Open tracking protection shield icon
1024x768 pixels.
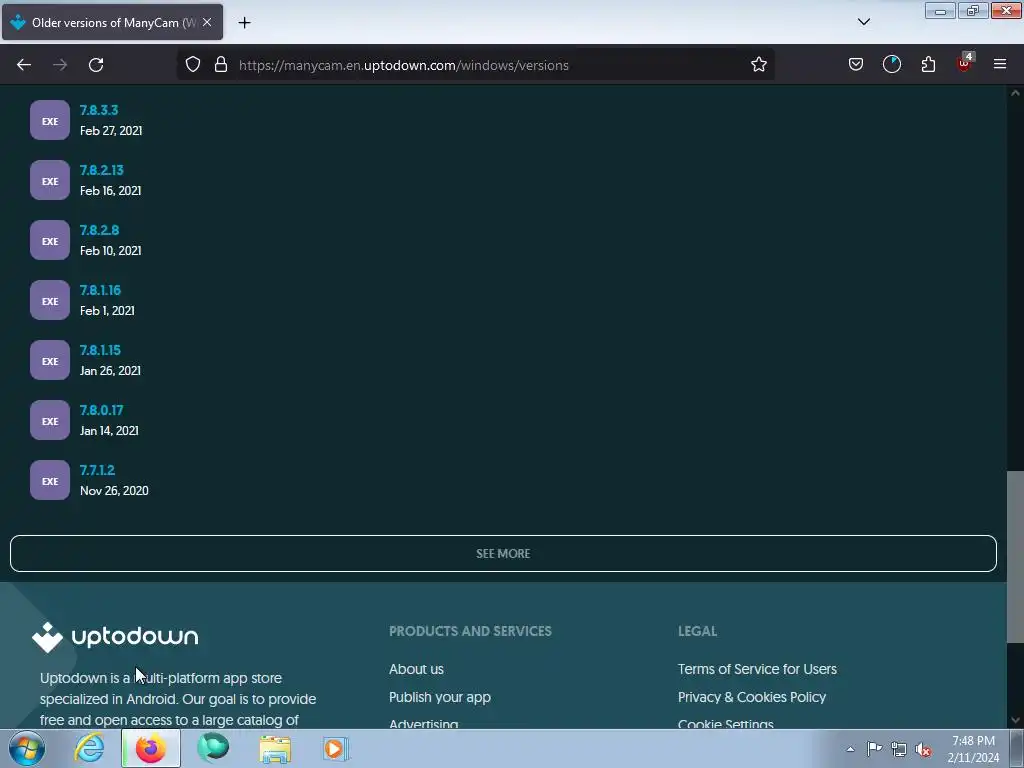click(193, 65)
